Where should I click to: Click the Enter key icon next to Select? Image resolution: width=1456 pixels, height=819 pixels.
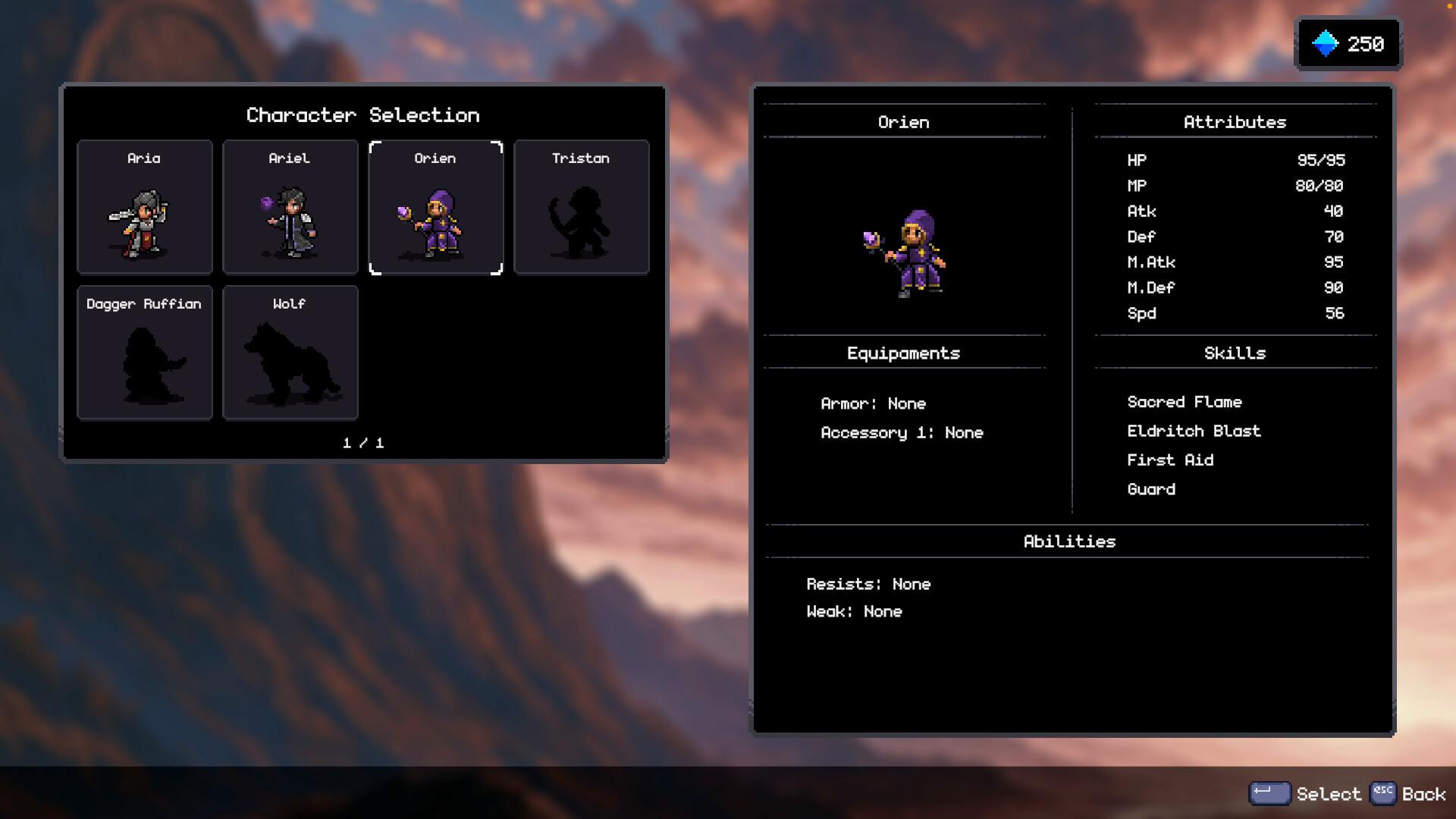(x=1268, y=794)
